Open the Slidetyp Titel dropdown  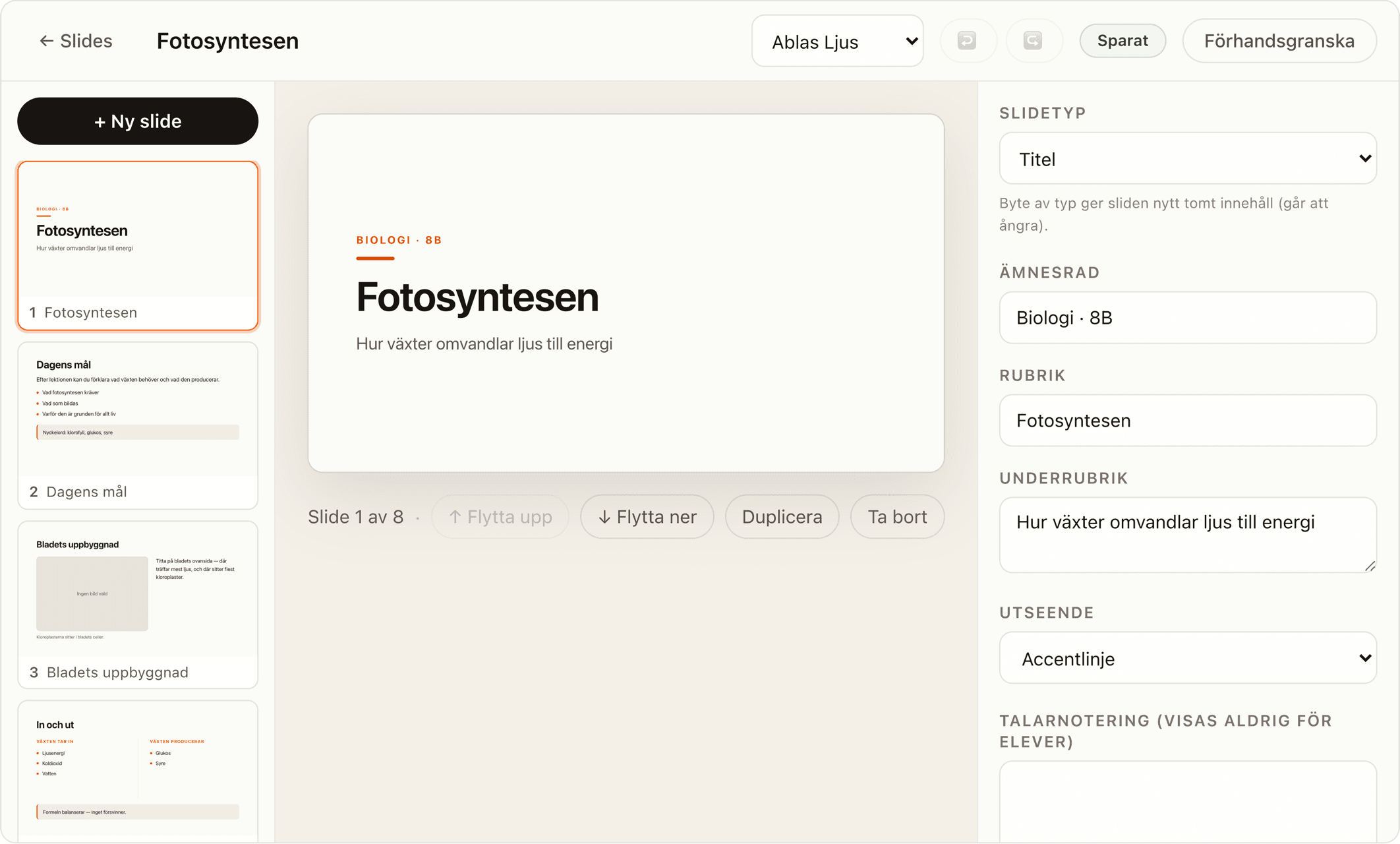tap(1188, 158)
